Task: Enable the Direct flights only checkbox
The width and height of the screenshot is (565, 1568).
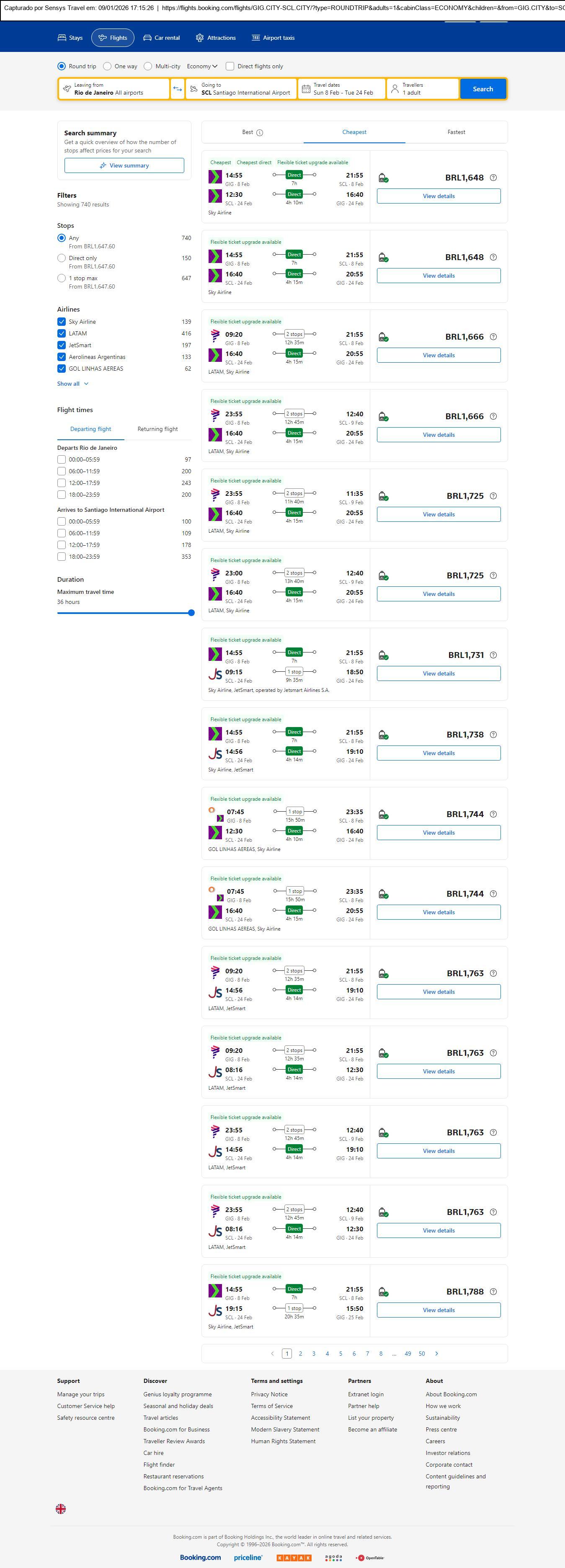Action: tap(230, 66)
